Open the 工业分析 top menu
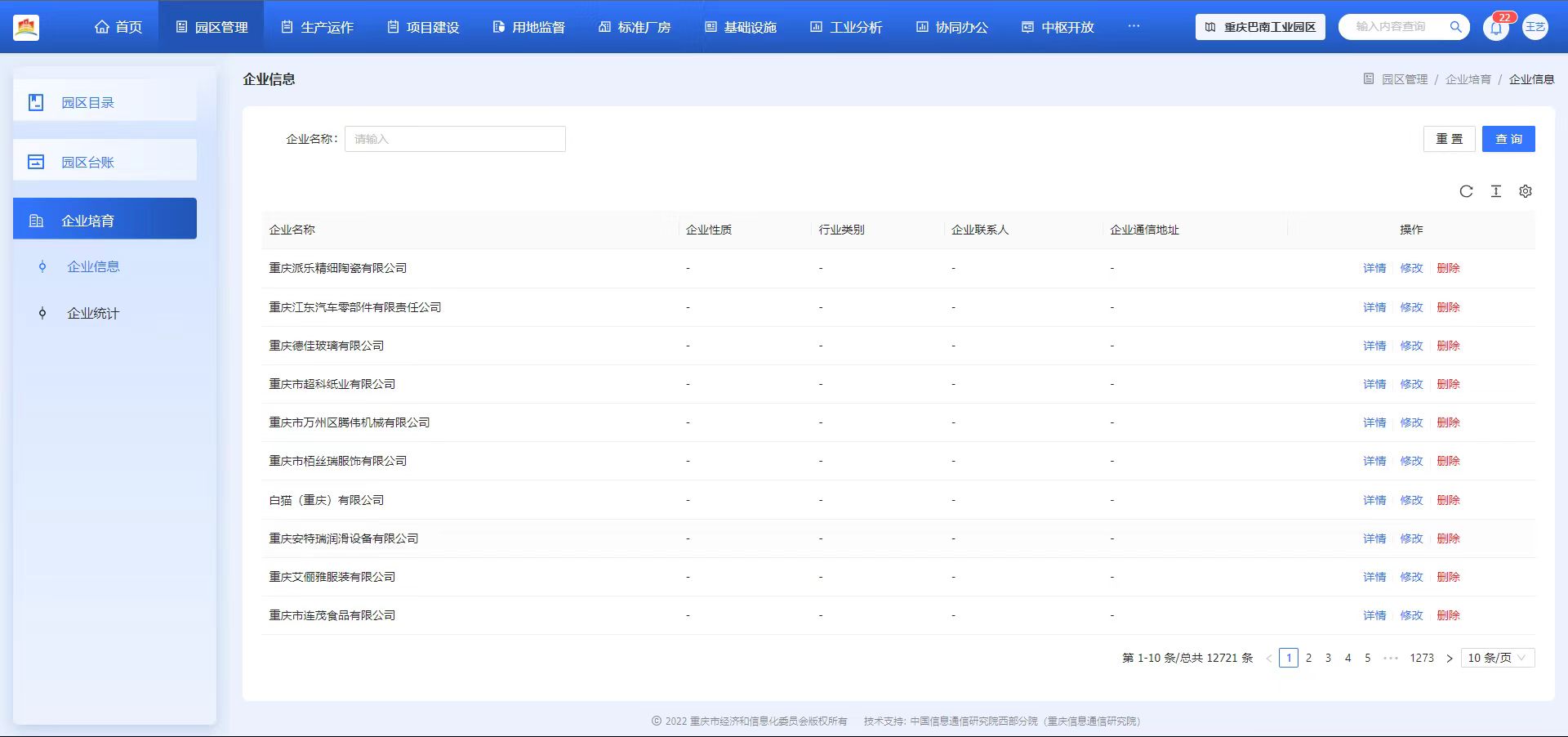 846,27
